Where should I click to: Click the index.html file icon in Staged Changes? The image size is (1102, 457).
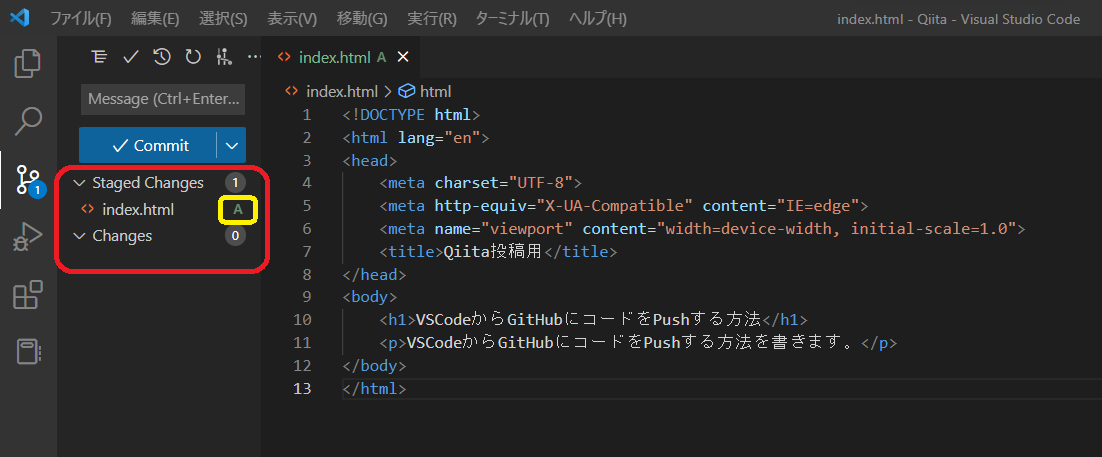click(x=88, y=209)
